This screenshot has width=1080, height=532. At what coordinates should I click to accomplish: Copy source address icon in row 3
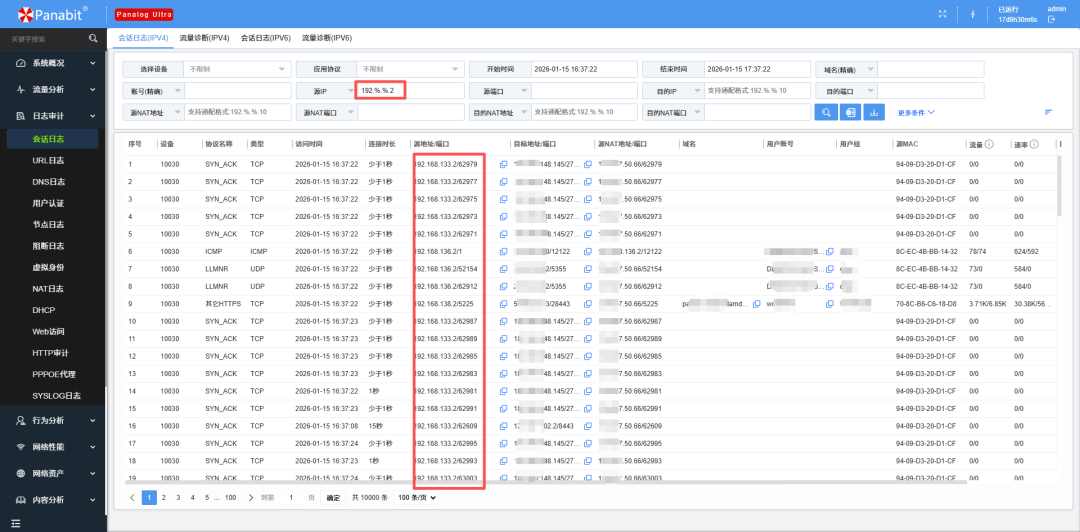(503, 199)
